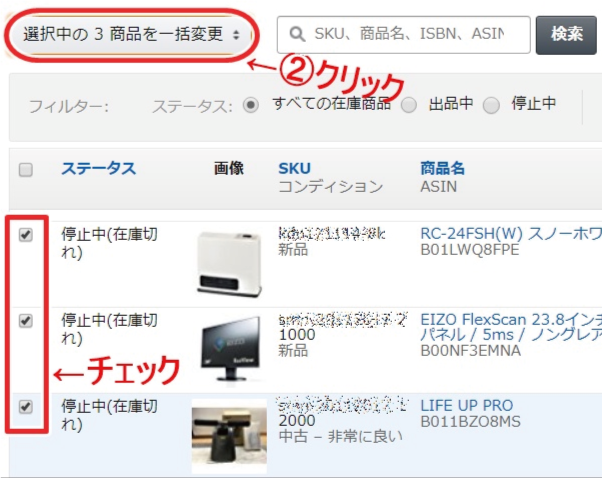Screen dimensions: 602x478
Task: Click the white heater product thumbnail
Action: click(230, 263)
